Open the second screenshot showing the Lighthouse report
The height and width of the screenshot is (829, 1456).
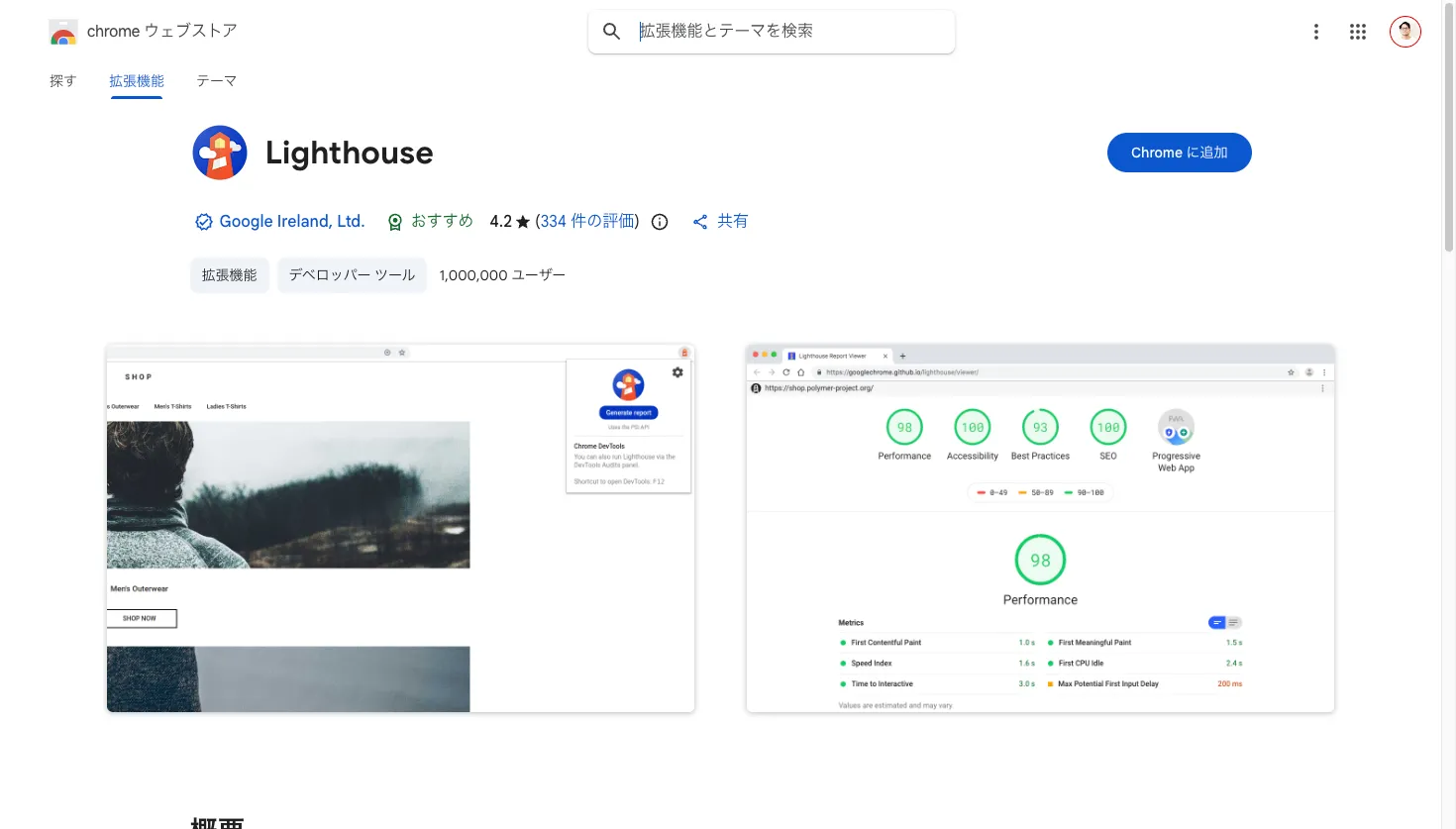click(1040, 528)
